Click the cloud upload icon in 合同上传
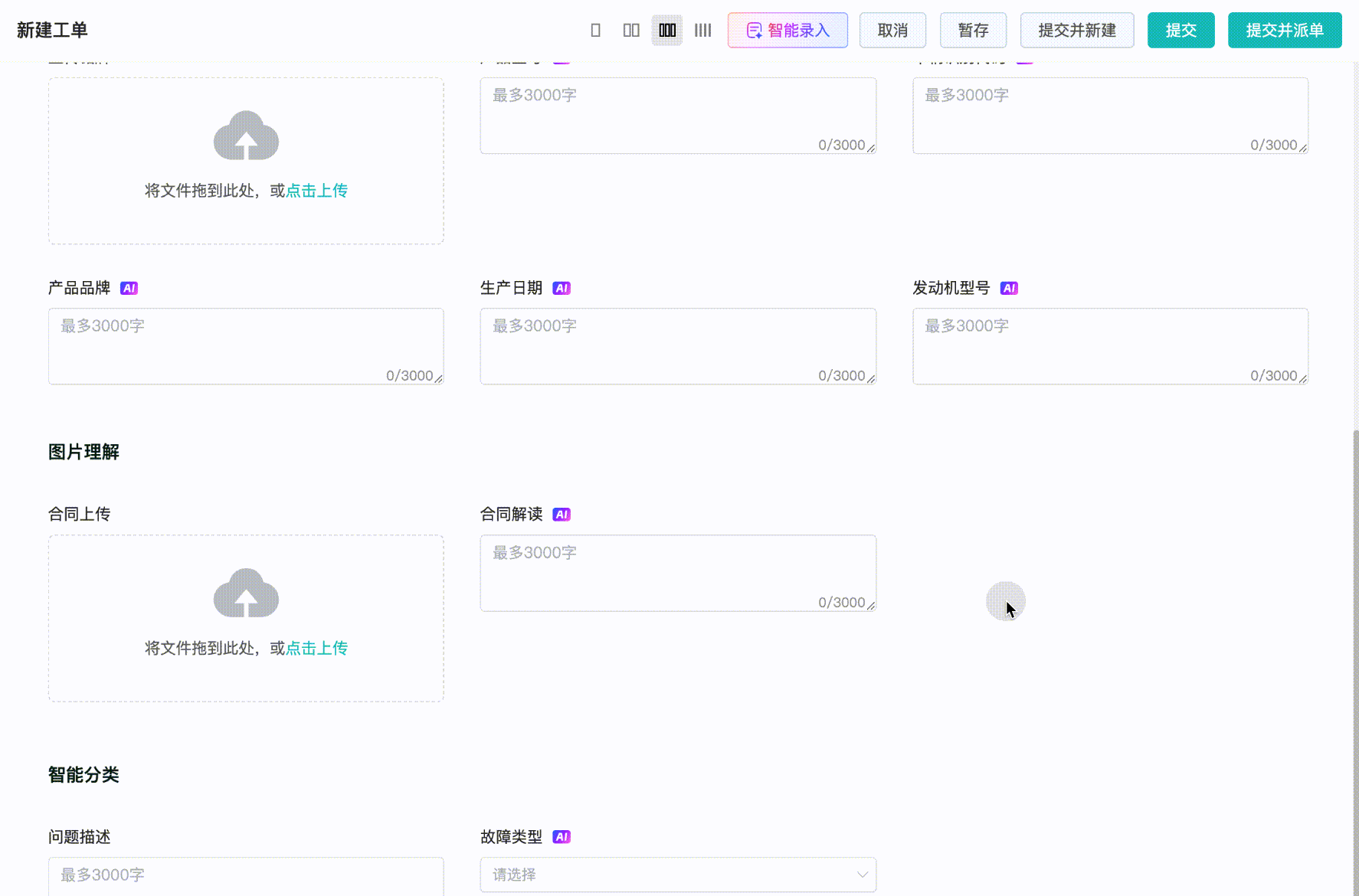The height and width of the screenshot is (896, 1359). [246, 594]
